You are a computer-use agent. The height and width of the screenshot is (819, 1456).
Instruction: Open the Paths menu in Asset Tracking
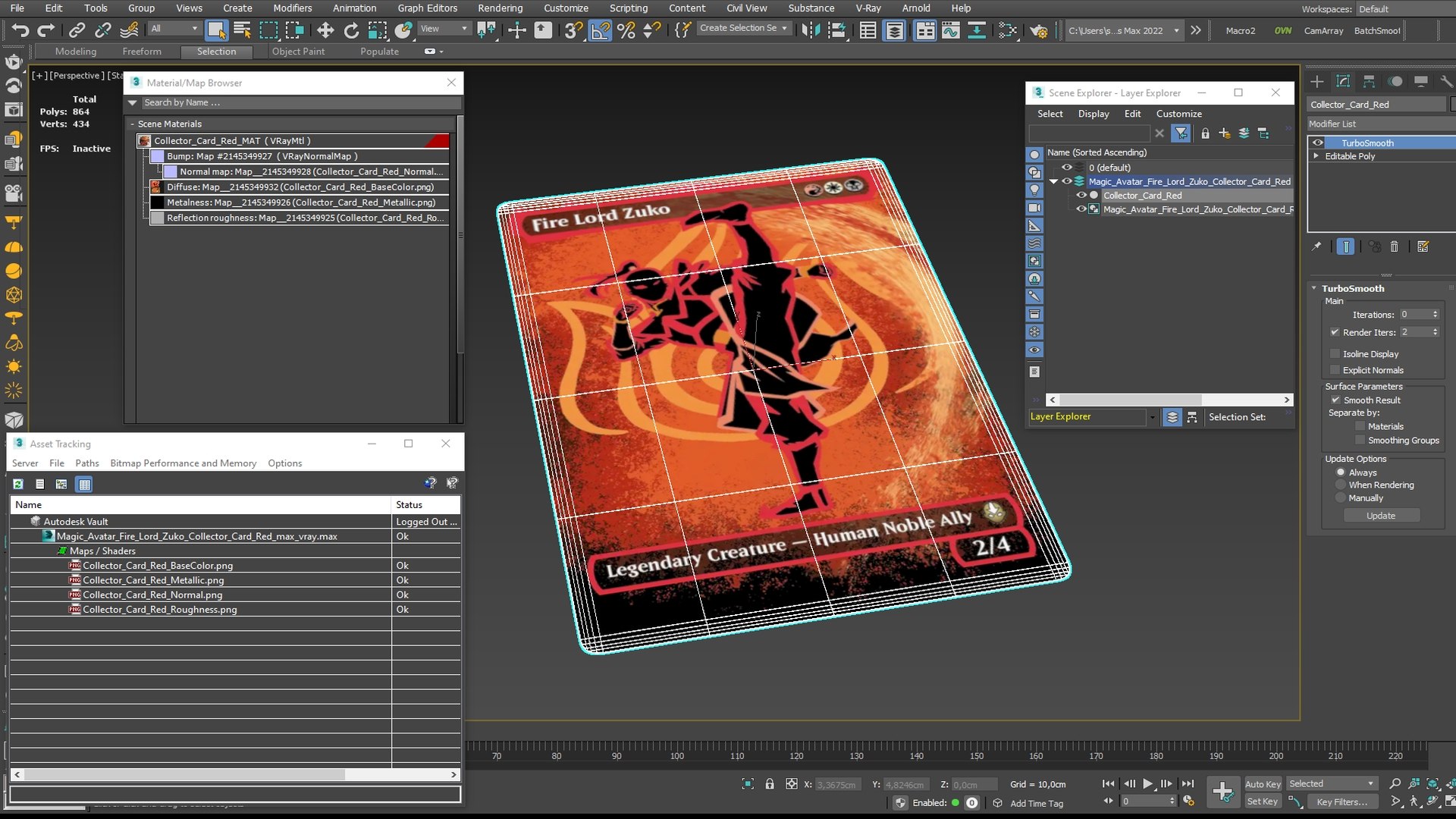coord(87,463)
